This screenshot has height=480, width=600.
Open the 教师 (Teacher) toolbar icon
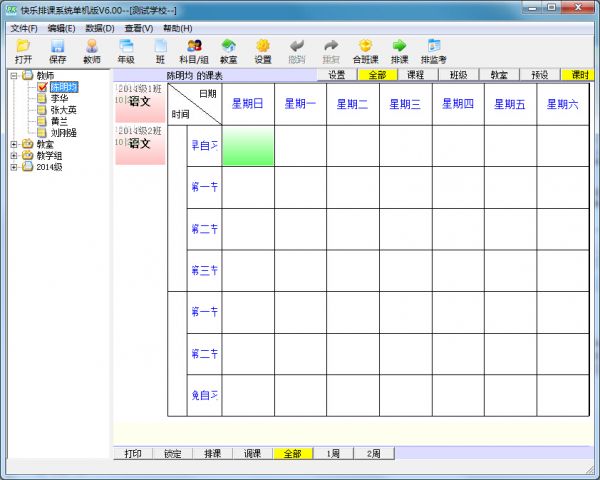coord(92,51)
